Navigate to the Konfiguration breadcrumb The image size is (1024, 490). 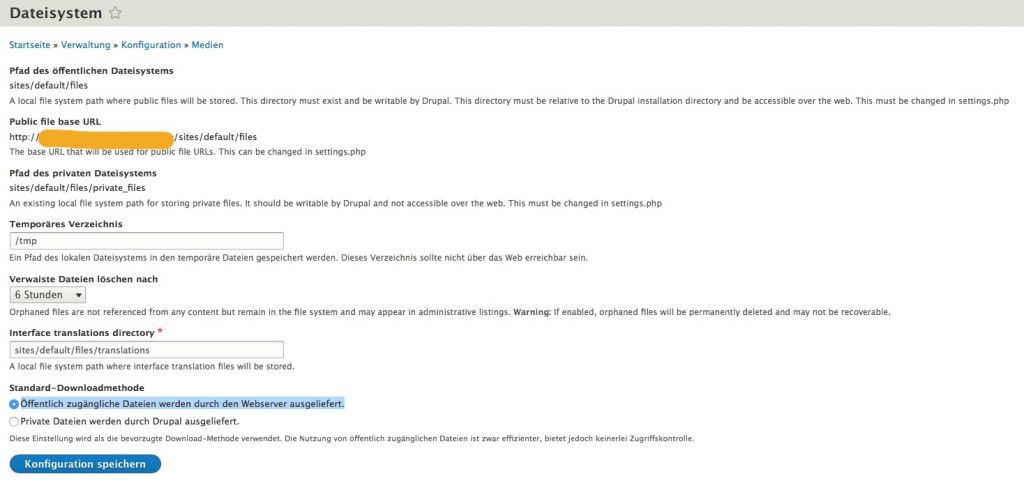click(x=151, y=45)
